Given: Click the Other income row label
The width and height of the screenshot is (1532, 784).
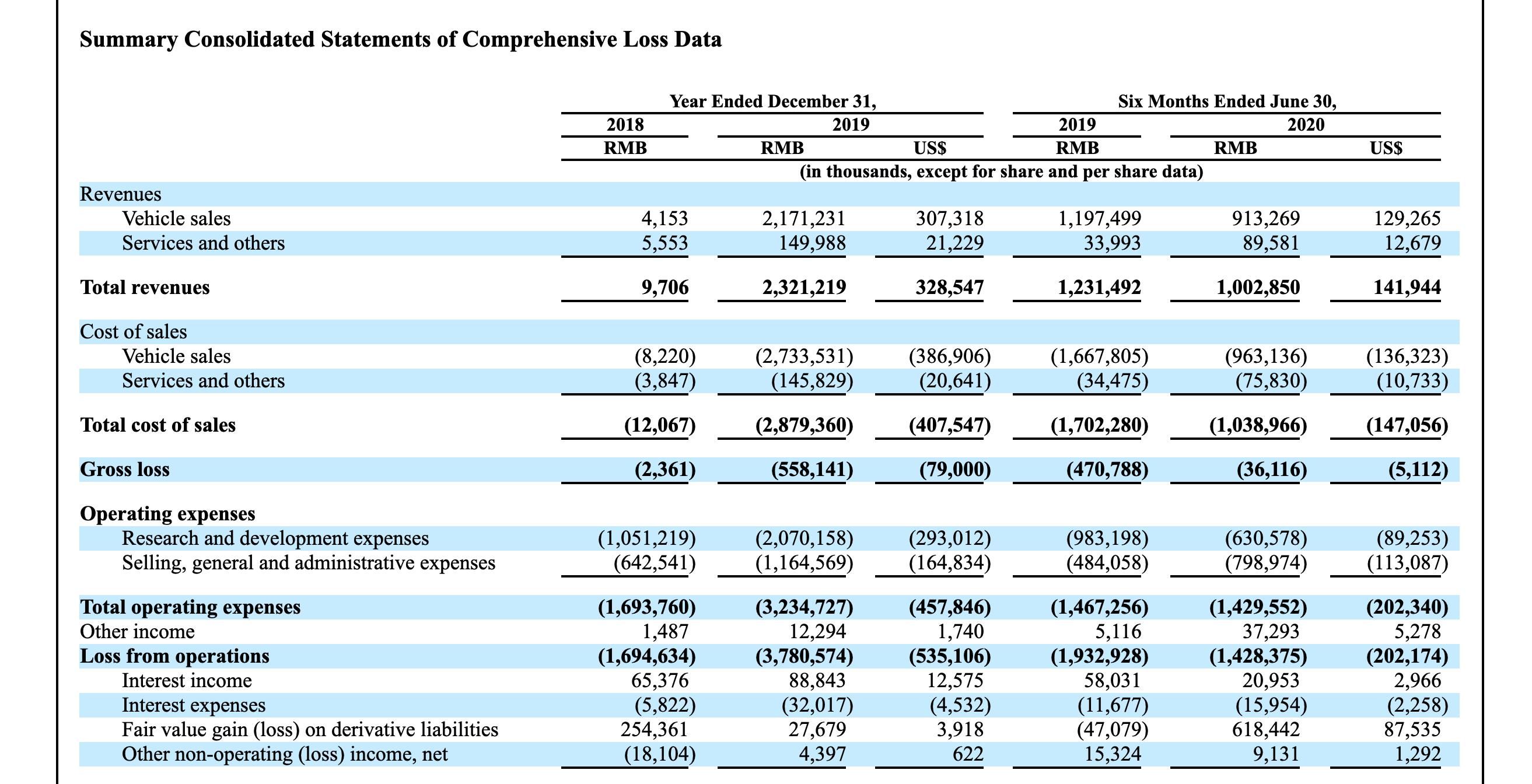Looking at the screenshot, I should (137, 631).
